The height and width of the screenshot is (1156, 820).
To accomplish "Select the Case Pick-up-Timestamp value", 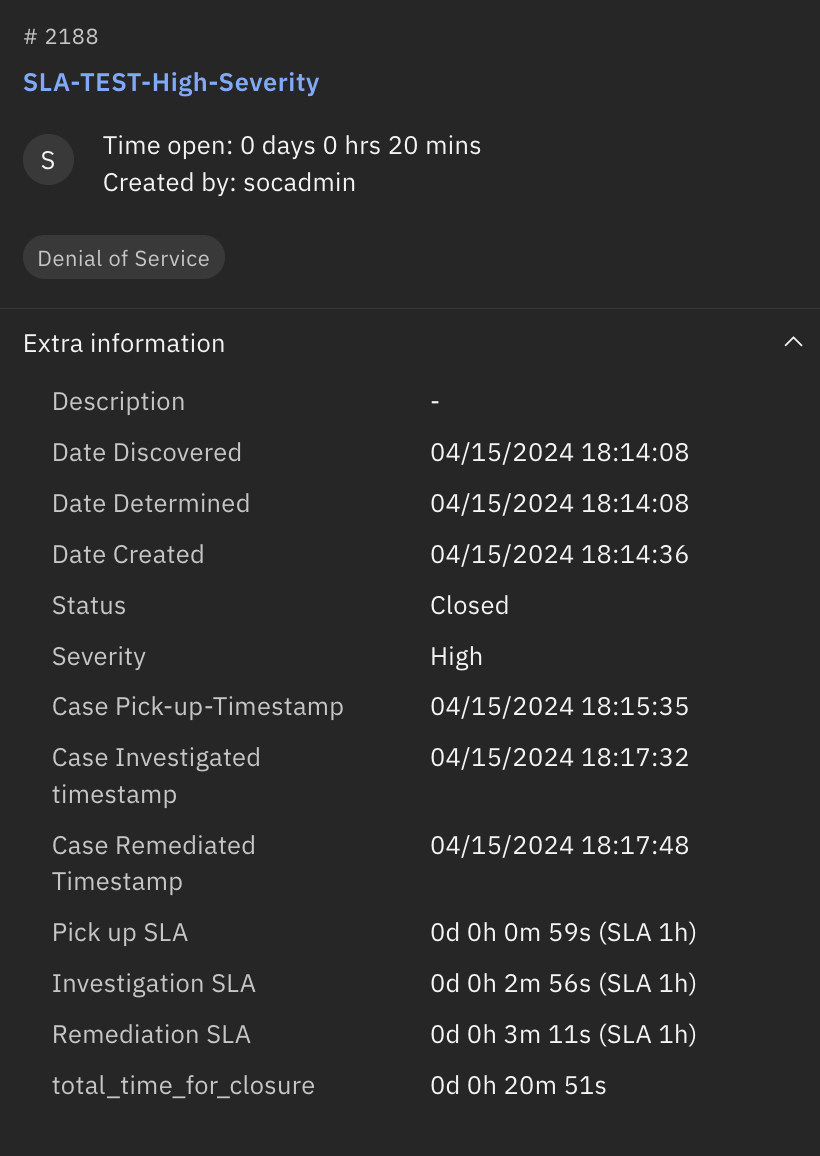I will coord(560,706).
